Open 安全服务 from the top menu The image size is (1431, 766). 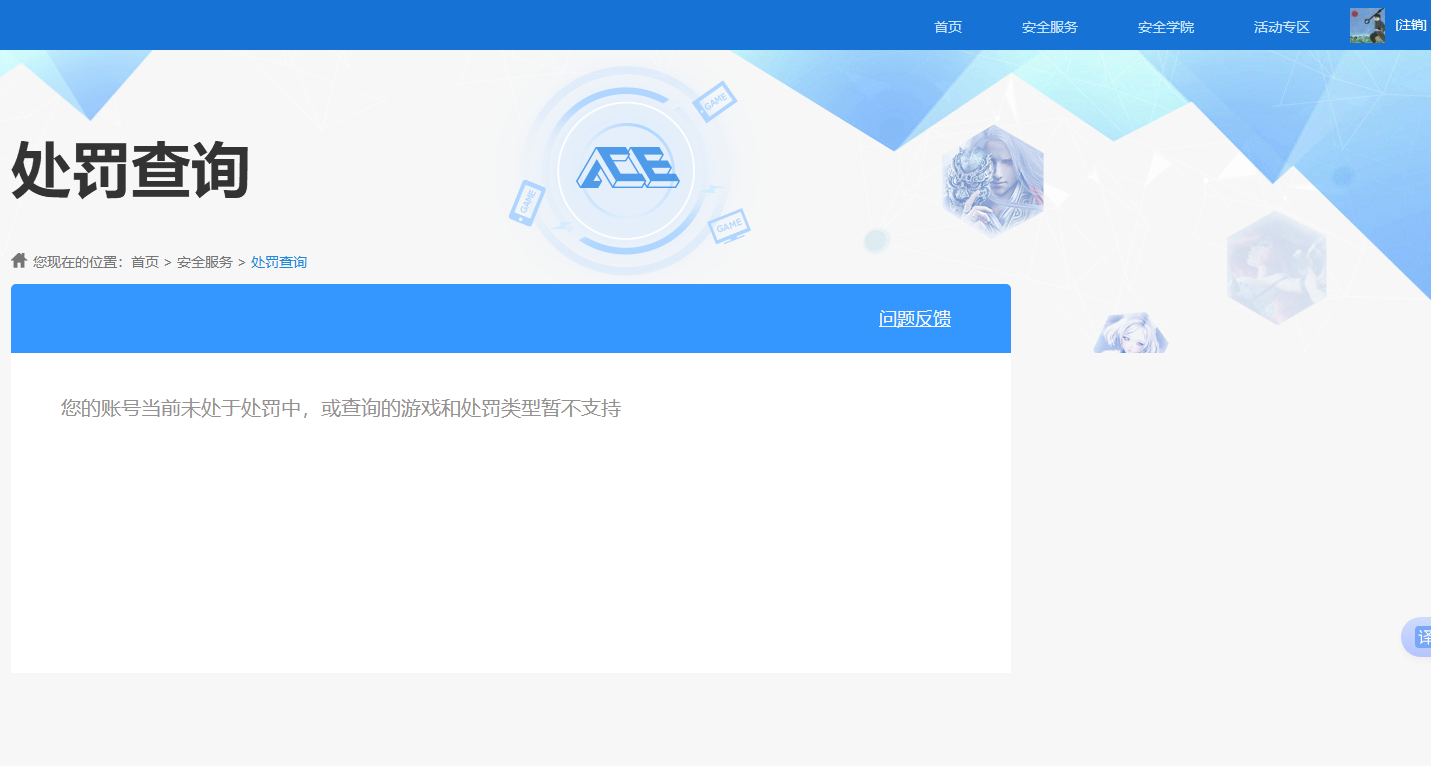pyautogui.click(x=1048, y=27)
